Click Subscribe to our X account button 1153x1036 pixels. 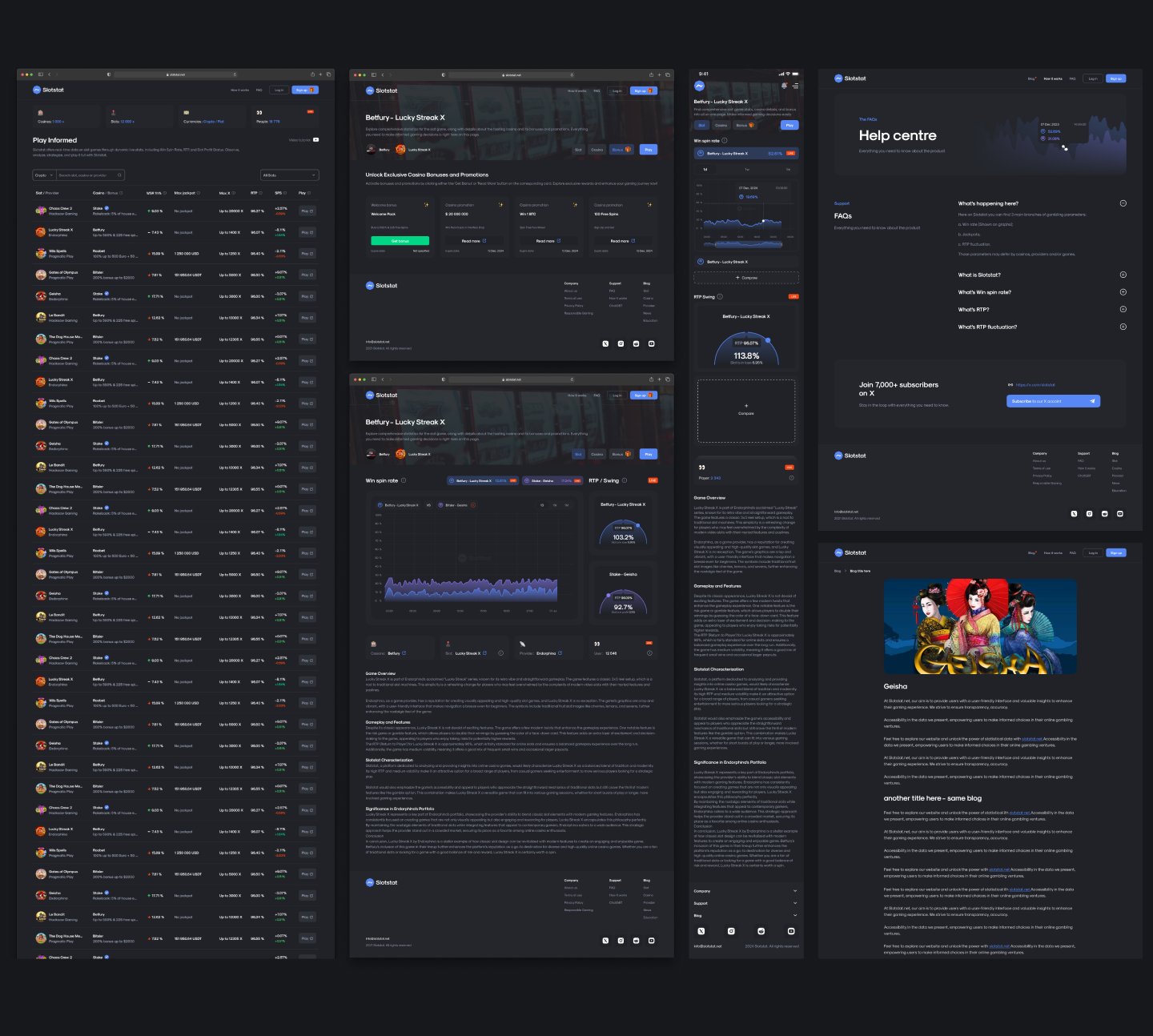click(x=1053, y=401)
